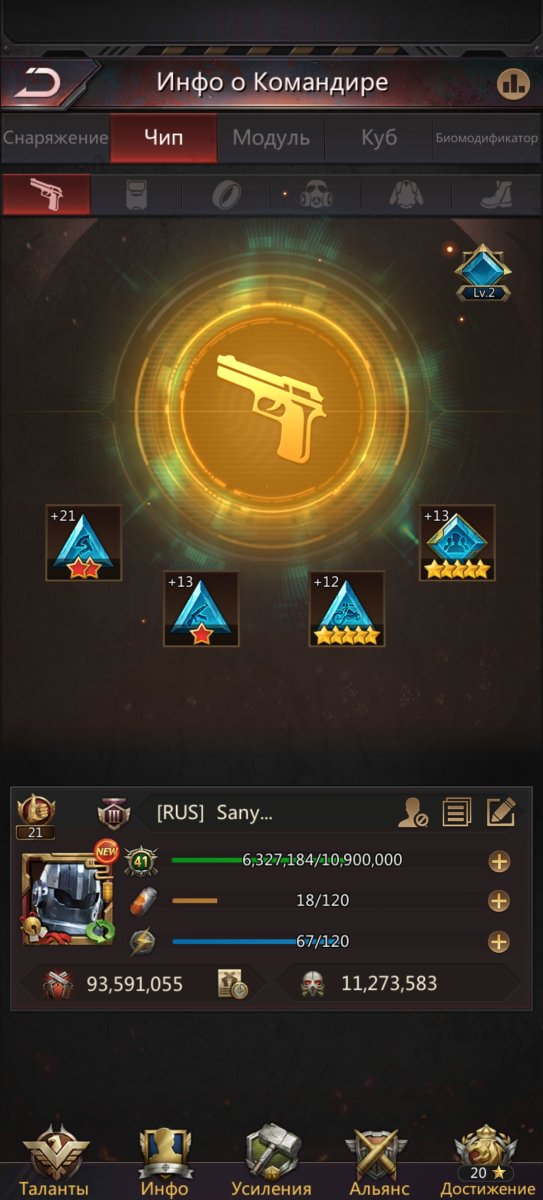Select the backpack slot icon
Viewport: 543px width, 1200px height.
click(x=137, y=194)
